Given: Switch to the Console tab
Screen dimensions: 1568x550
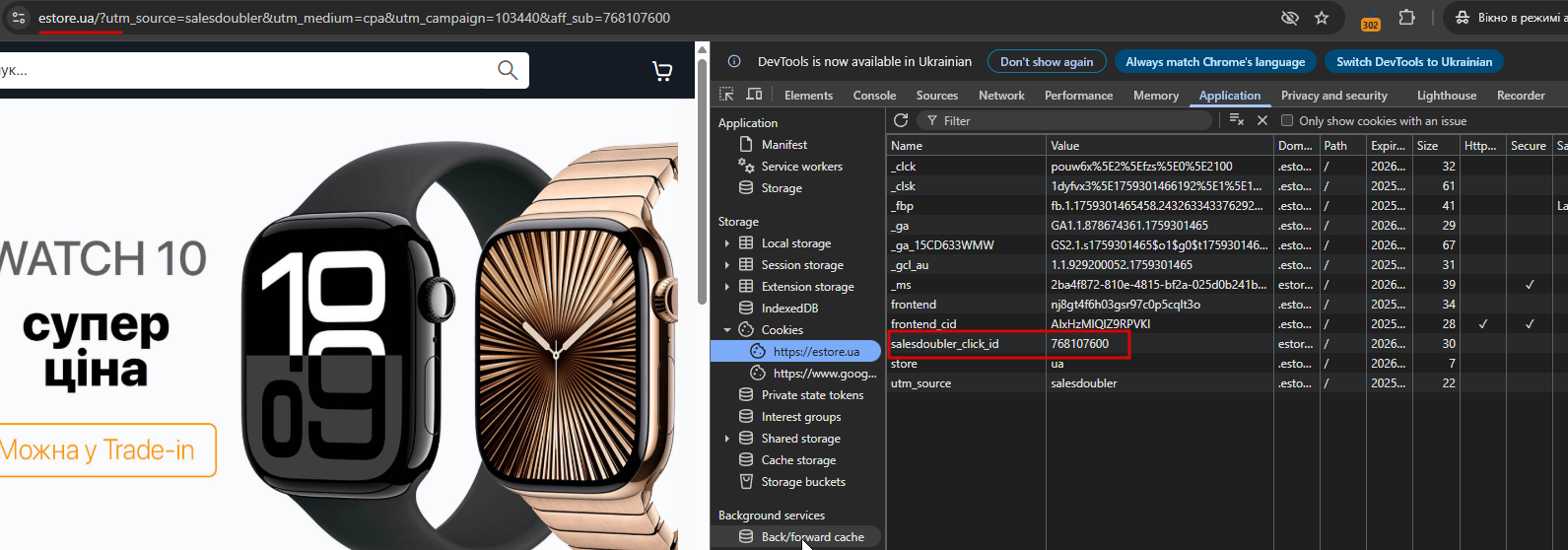Looking at the screenshot, I should [874, 96].
